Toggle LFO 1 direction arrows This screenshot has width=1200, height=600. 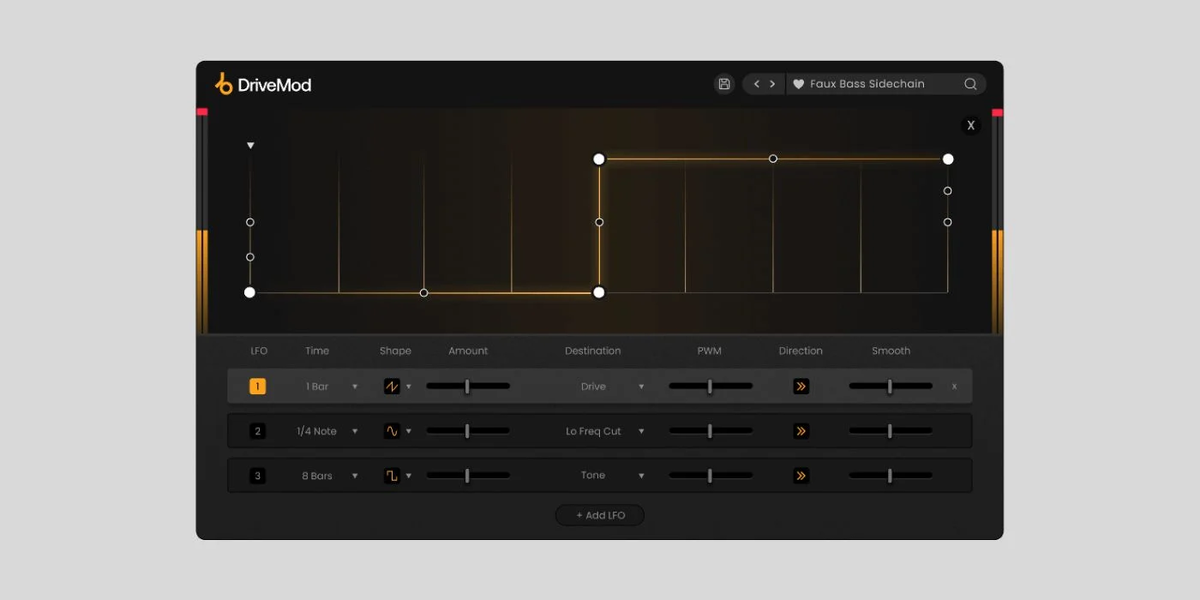tap(801, 386)
